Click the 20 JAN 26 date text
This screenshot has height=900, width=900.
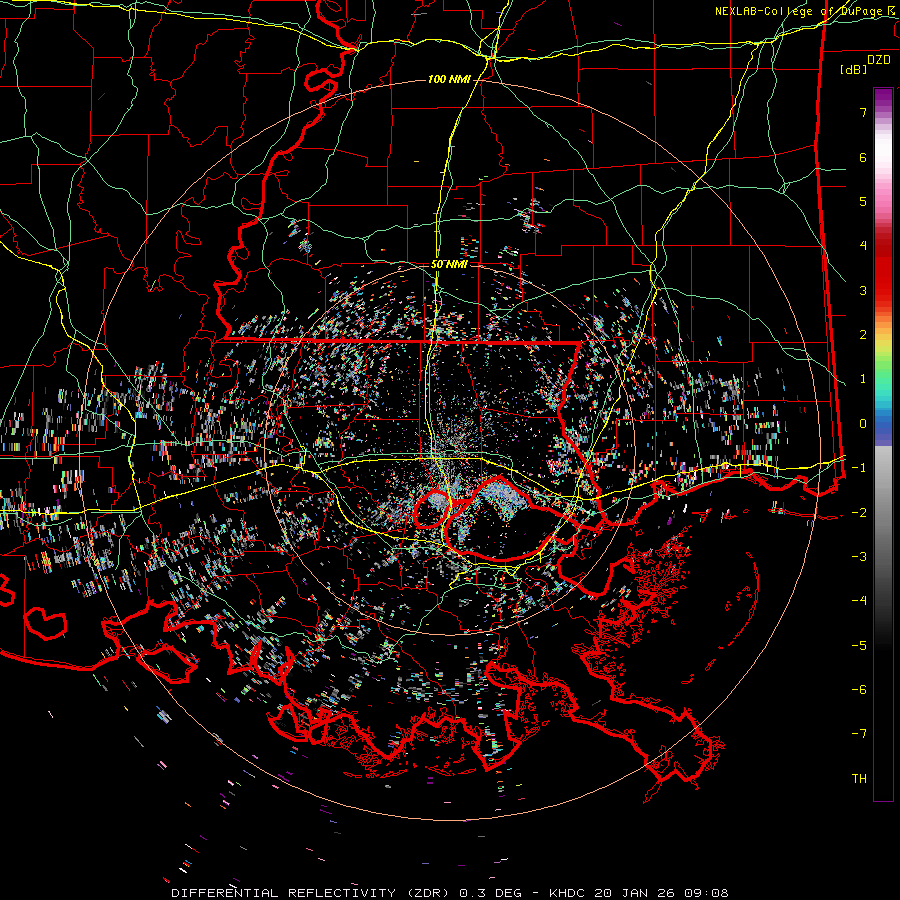click(633, 893)
